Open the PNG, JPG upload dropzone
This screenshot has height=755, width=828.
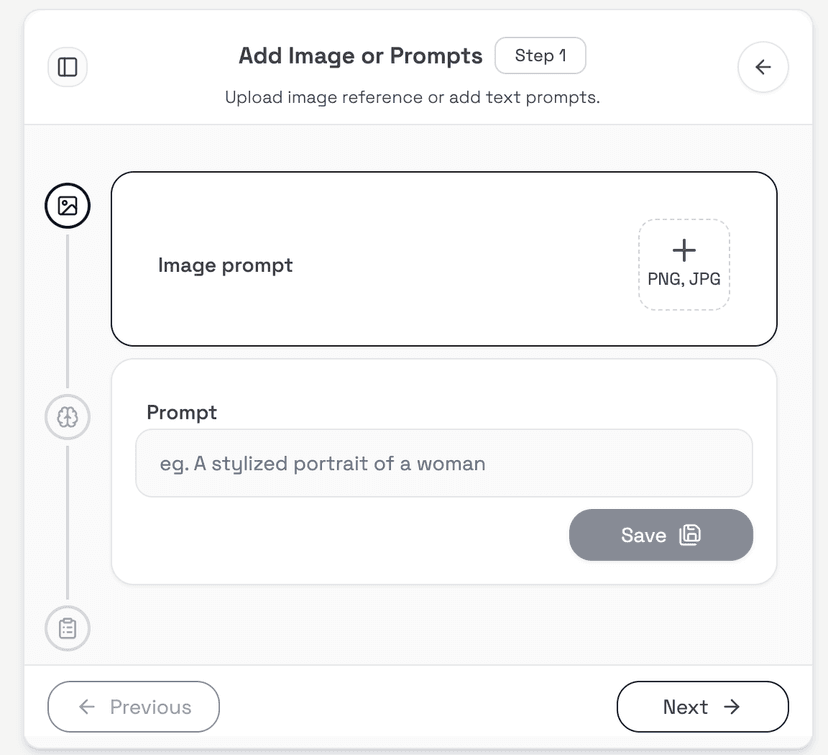pos(684,265)
